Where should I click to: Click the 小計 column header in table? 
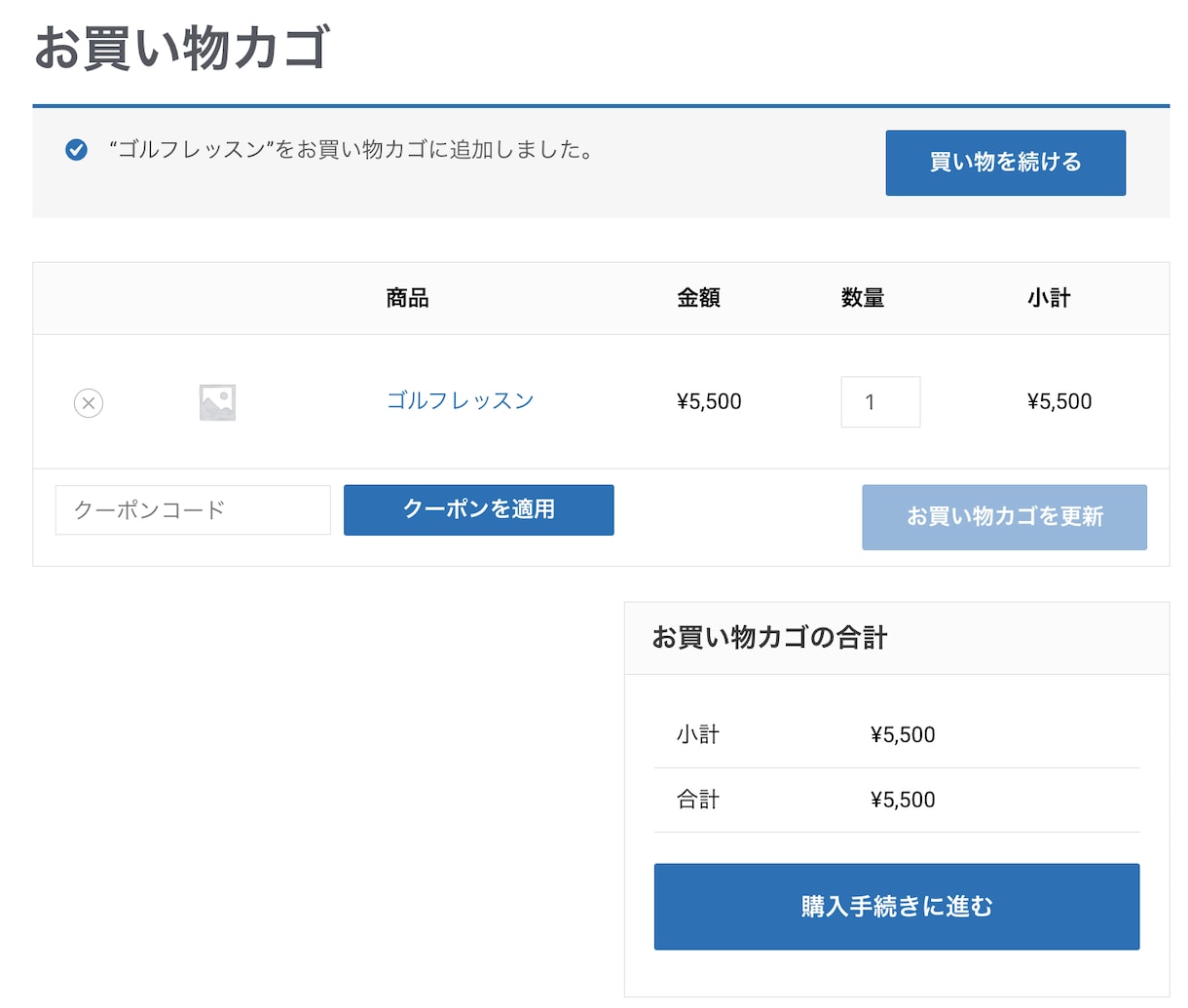(1049, 298)
